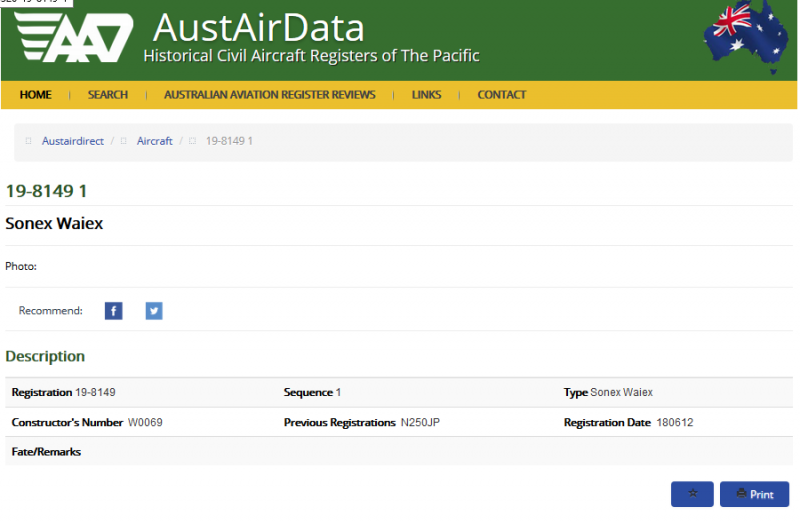Open the CONTACT page
This screenshot has width=800, height=523.
[x=502, y=95]
